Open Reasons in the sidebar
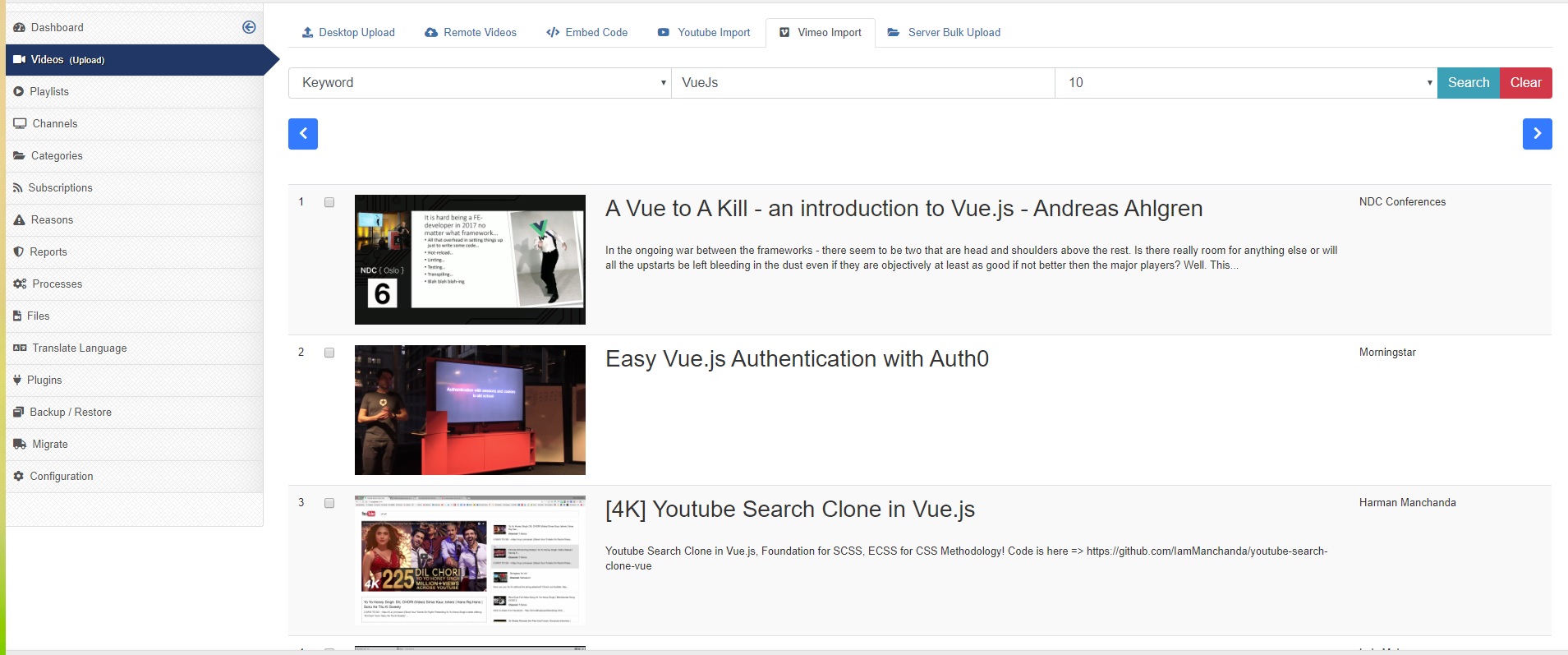This screenshot has height=655, width=1568. coord(135,219)
